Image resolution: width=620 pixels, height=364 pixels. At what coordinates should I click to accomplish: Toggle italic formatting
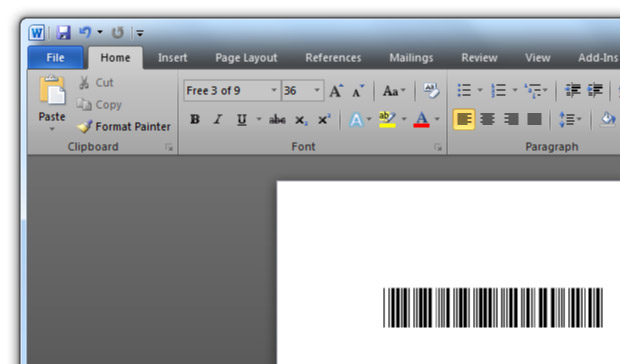[x=217, y=119]
